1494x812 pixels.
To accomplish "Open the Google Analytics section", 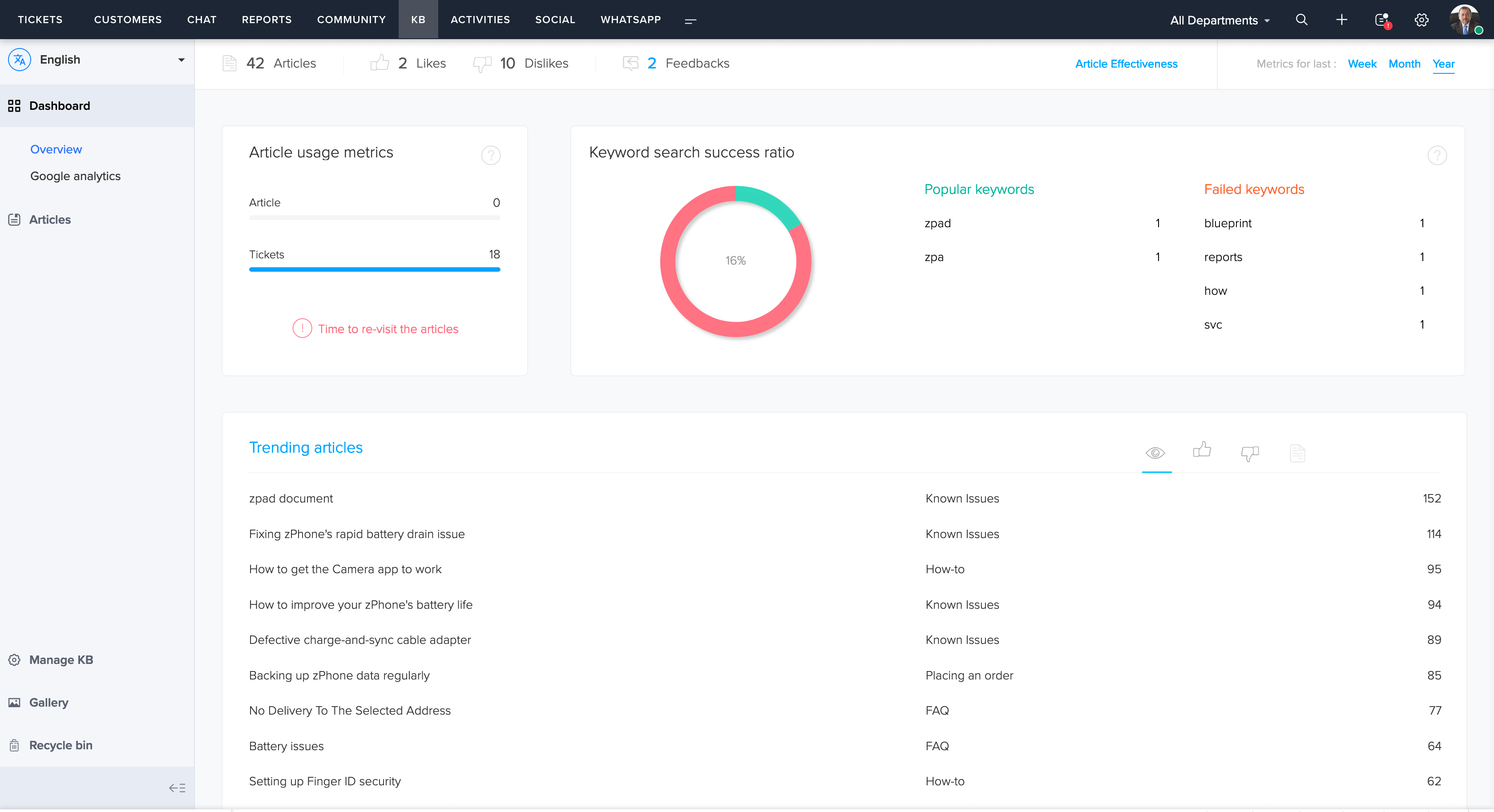I will tap(75, 175).
